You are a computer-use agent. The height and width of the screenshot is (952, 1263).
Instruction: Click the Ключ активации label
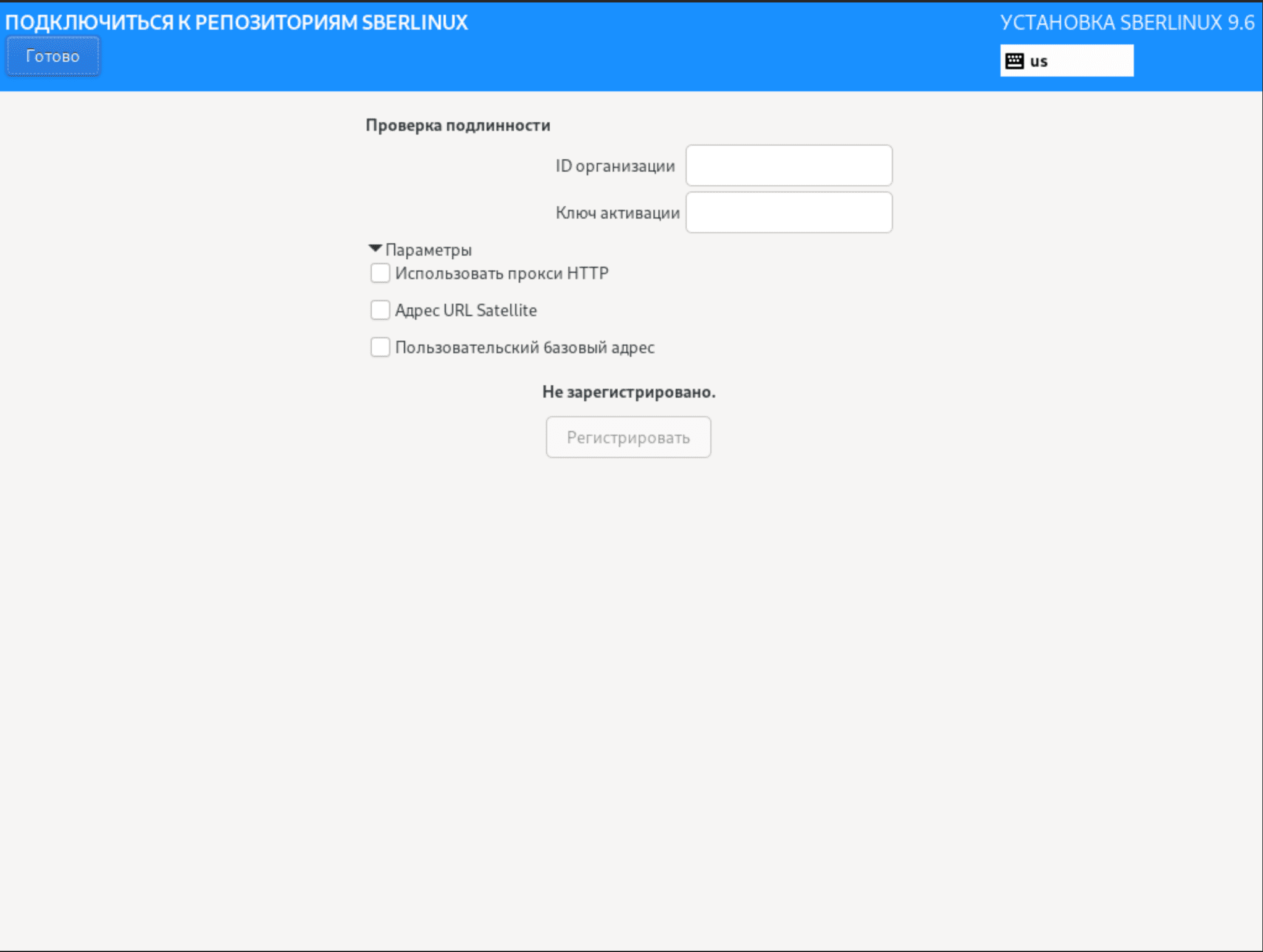click(x=618, y=213)
